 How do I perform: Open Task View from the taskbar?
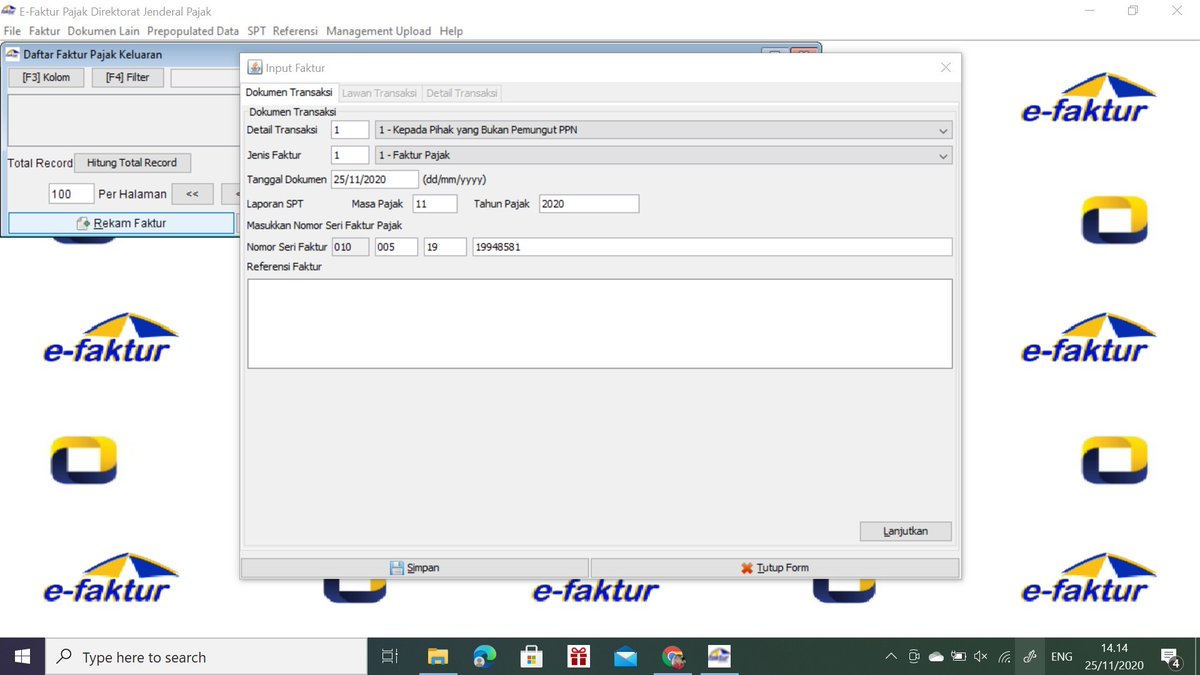(390, 657)
